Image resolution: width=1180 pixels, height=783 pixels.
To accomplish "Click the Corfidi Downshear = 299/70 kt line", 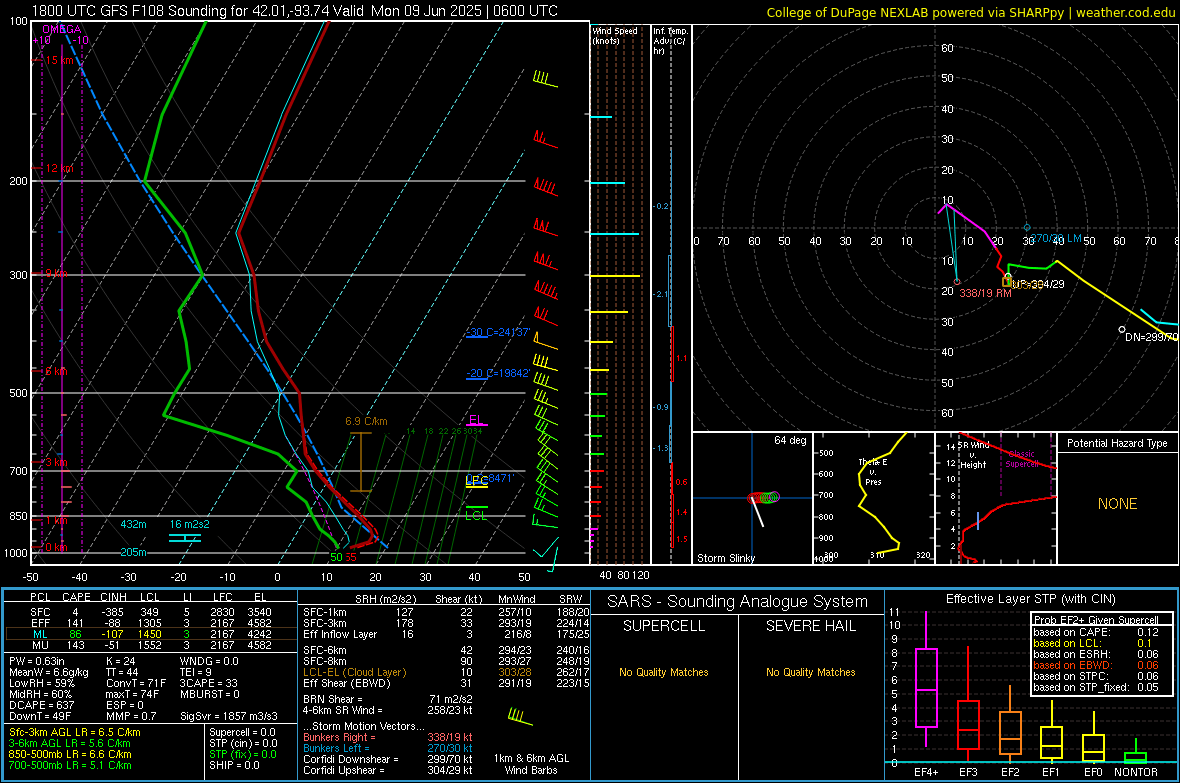I will [388, 759].
